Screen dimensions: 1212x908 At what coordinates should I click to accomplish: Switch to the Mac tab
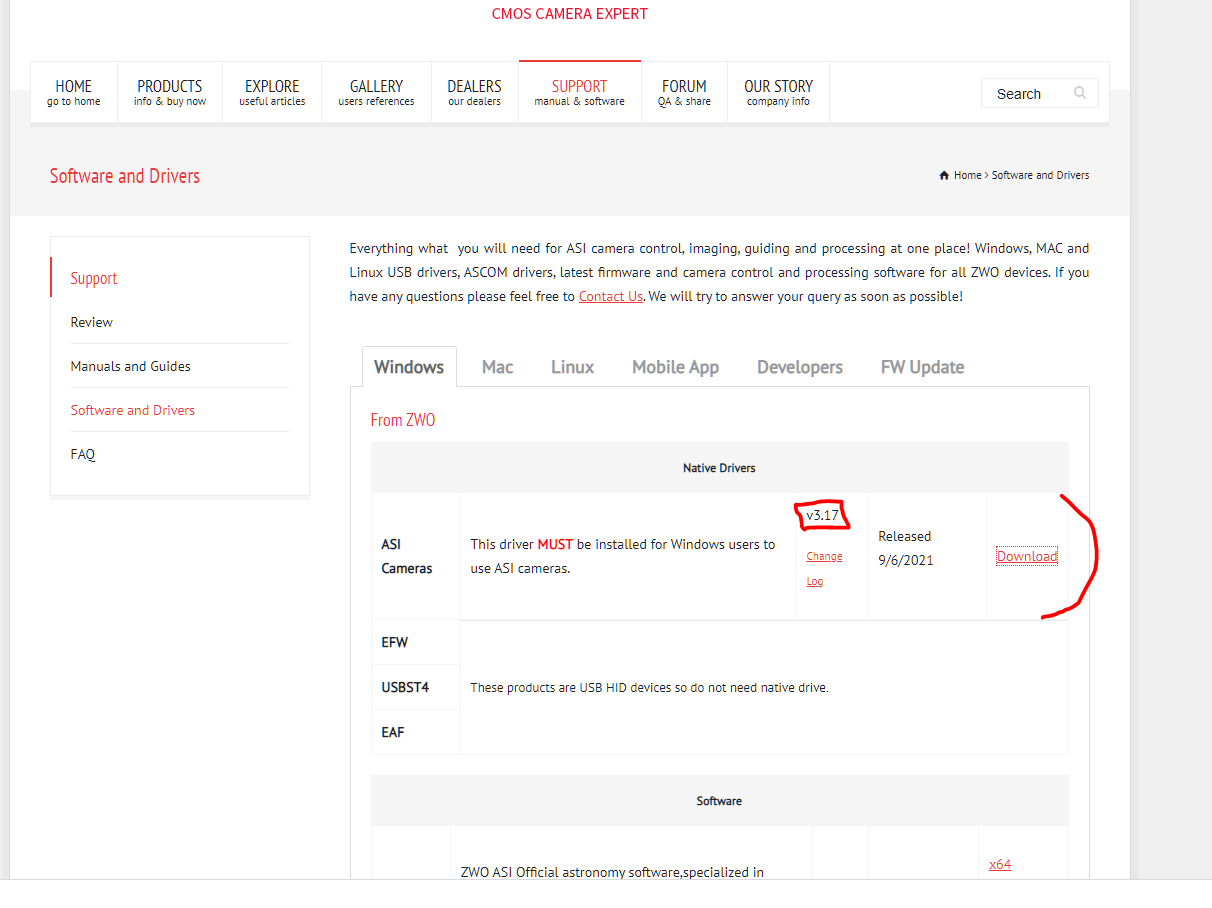(x=497, y=367)
